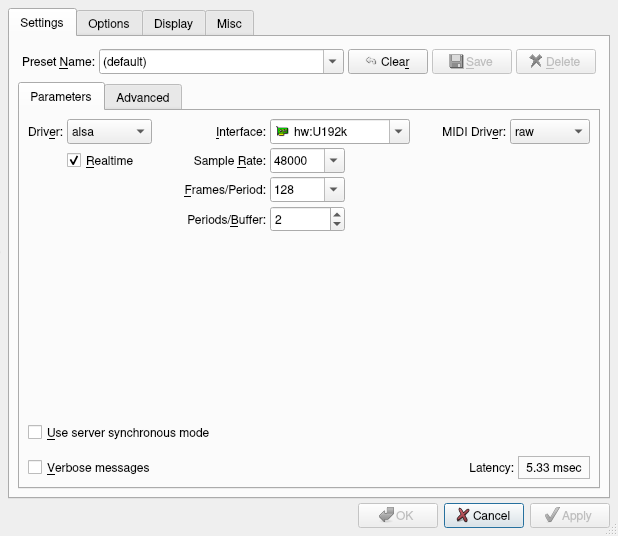Click the sound card icon in Interface field
Screen dimensions: 618x536
click(283, 132)
